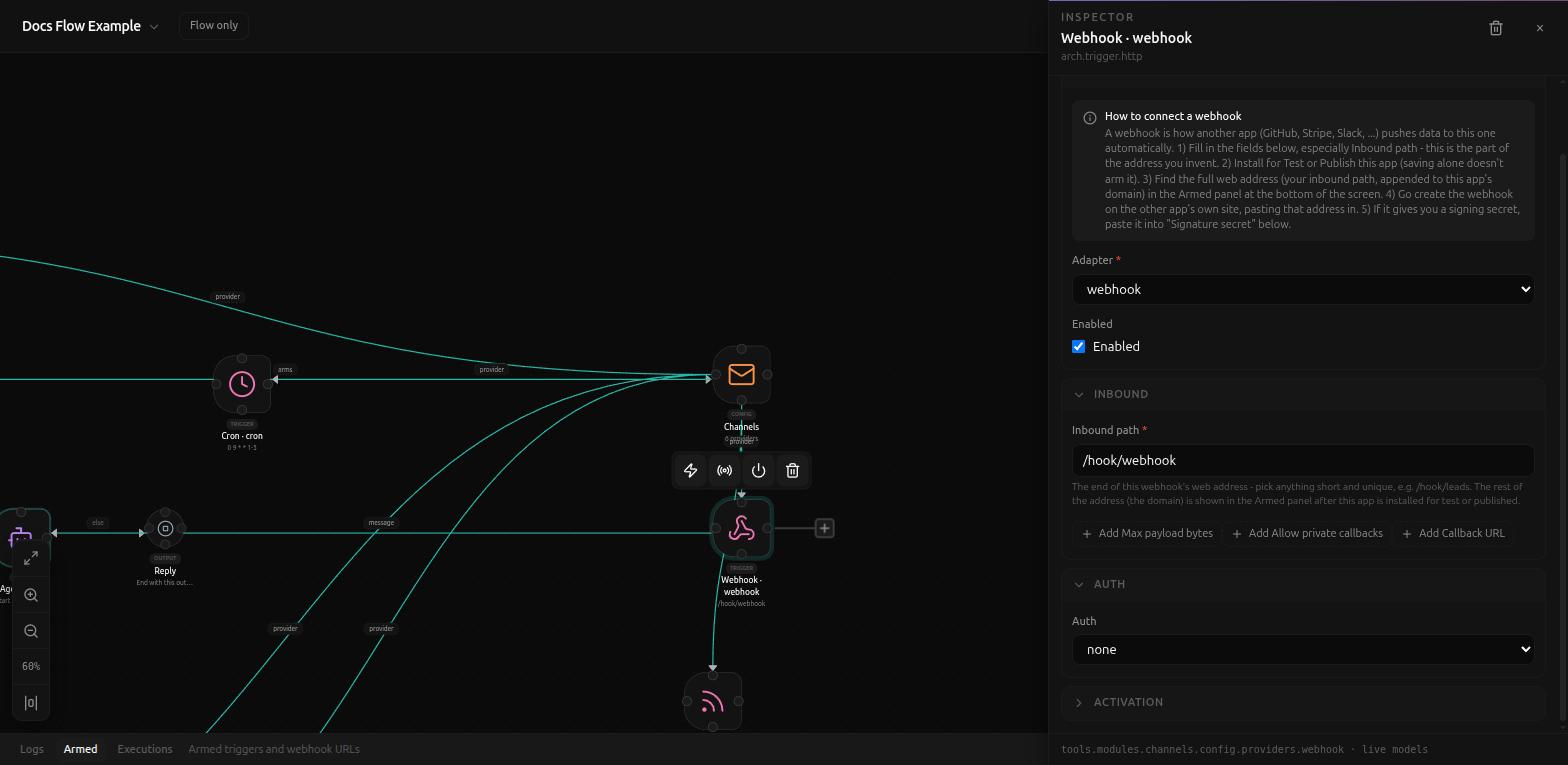This screenshot has width=1568, height=765.
Task: Click the "arch.trigger.http" subtitle text
Action: (x=1101, y=57)
